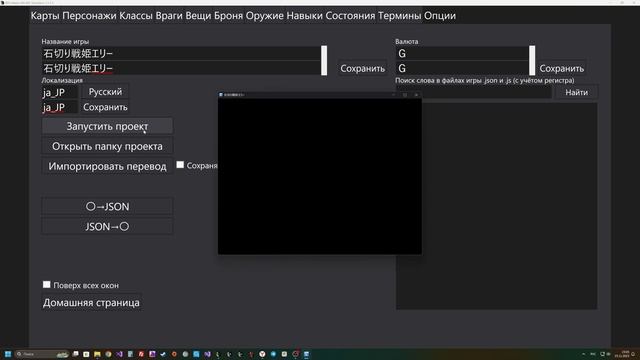
Task: Go to the Враги tab
Action: pos(169,16)
